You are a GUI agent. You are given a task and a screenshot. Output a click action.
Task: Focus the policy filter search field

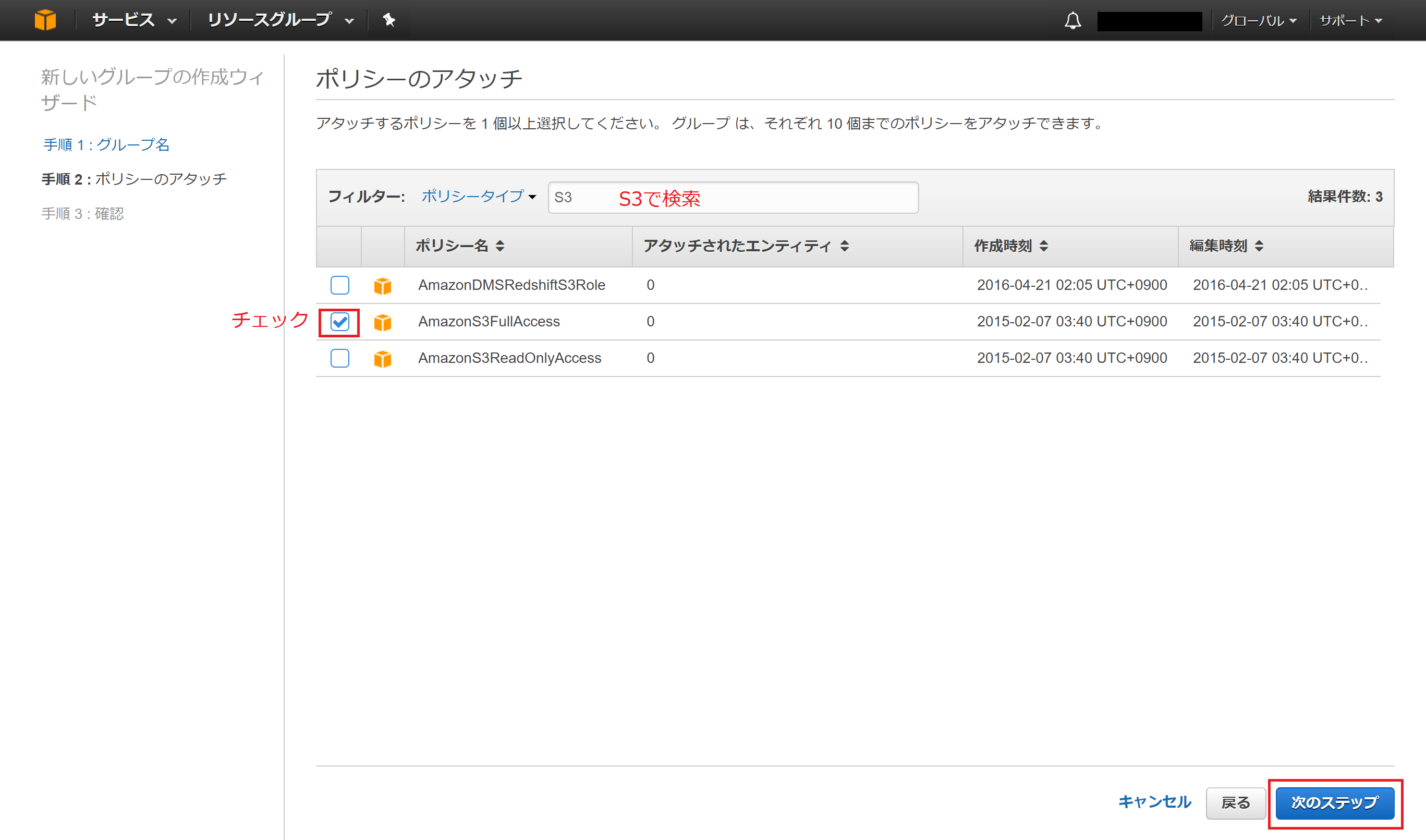point(733,198)
